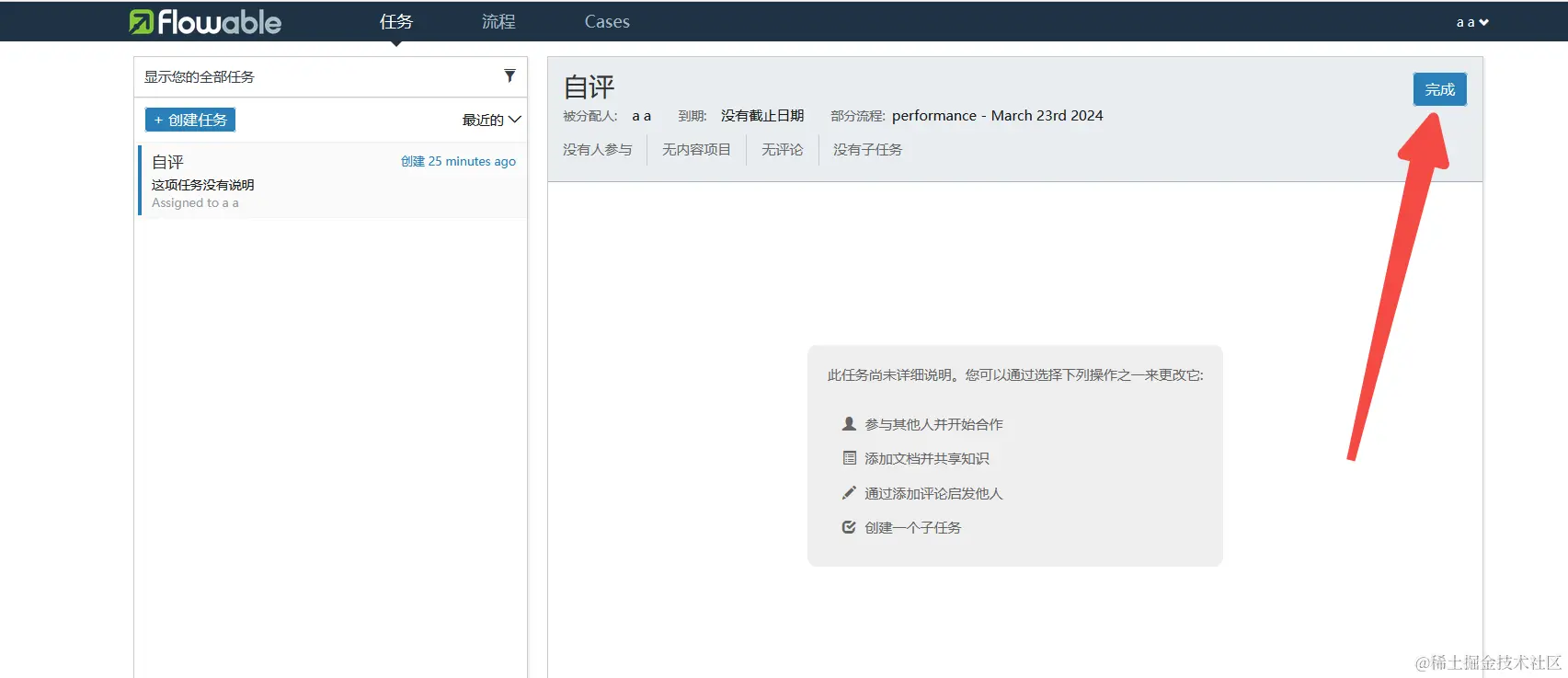
Task: Click the 无内容项目 section link
Action: coord(696,149)
